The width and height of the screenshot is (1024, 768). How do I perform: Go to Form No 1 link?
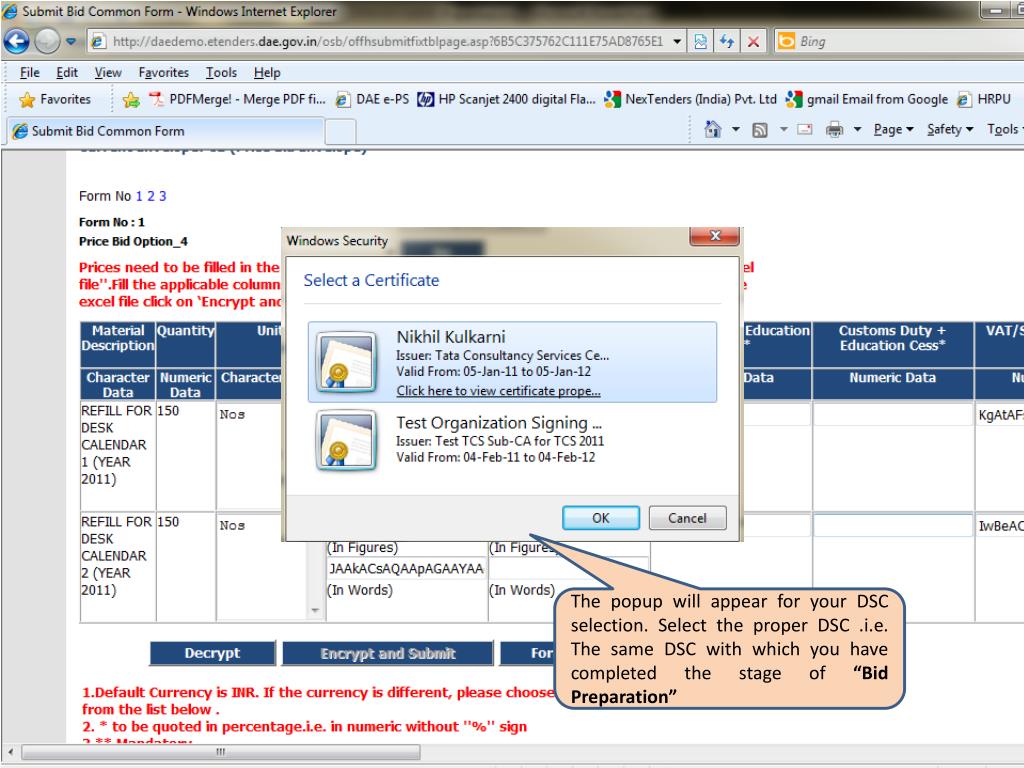point(139,196)
